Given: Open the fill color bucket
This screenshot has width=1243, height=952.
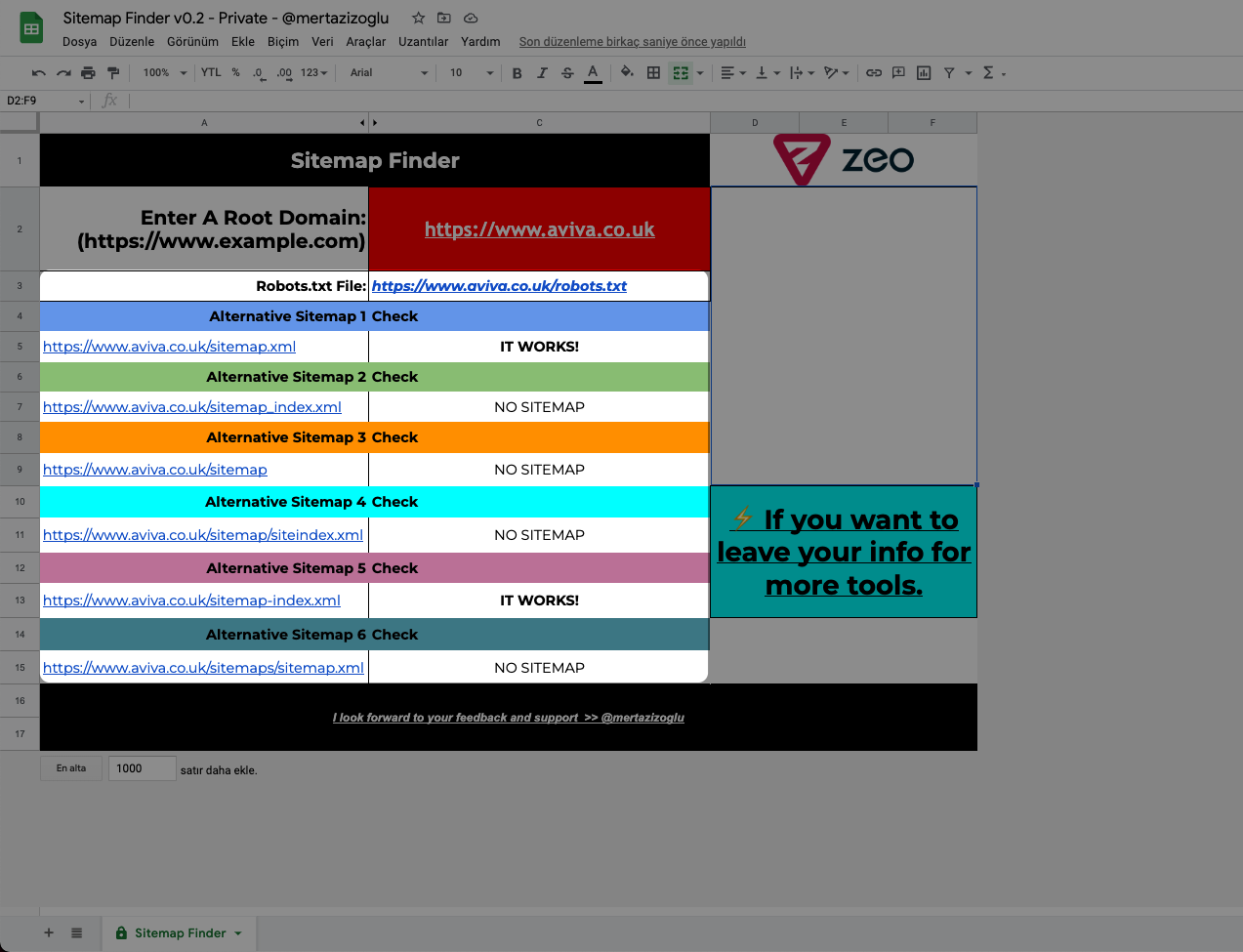Looking at the screenshot, I should pyautogui.click(x=627, y=72).
